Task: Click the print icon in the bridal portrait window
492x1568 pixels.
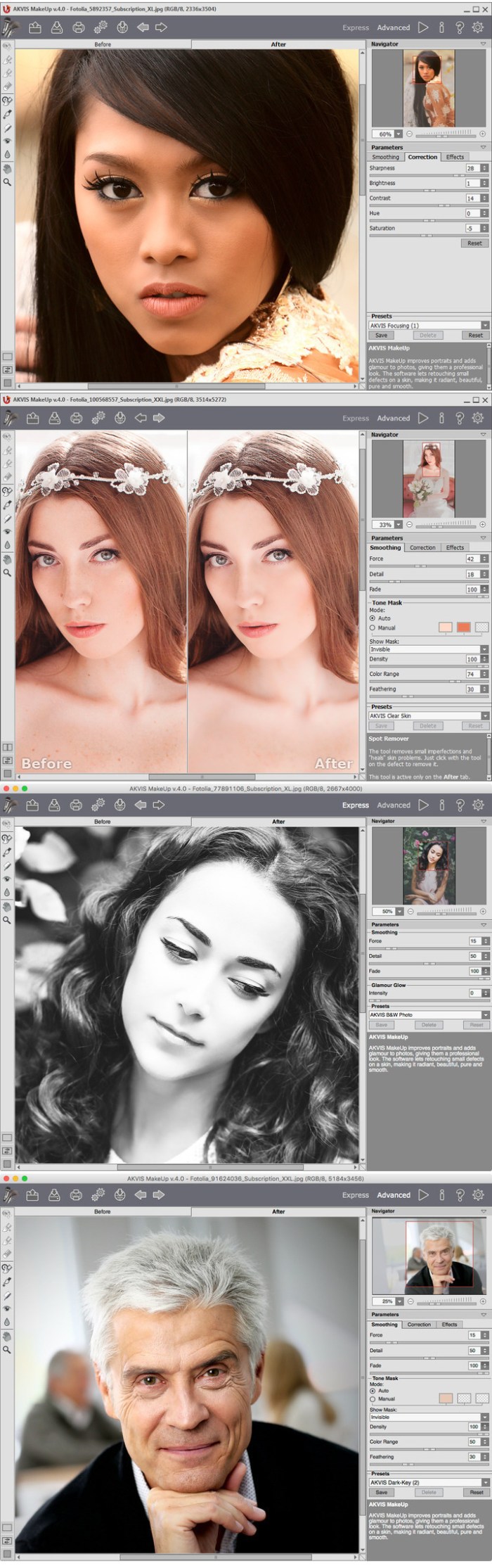Action: point(77,418)
